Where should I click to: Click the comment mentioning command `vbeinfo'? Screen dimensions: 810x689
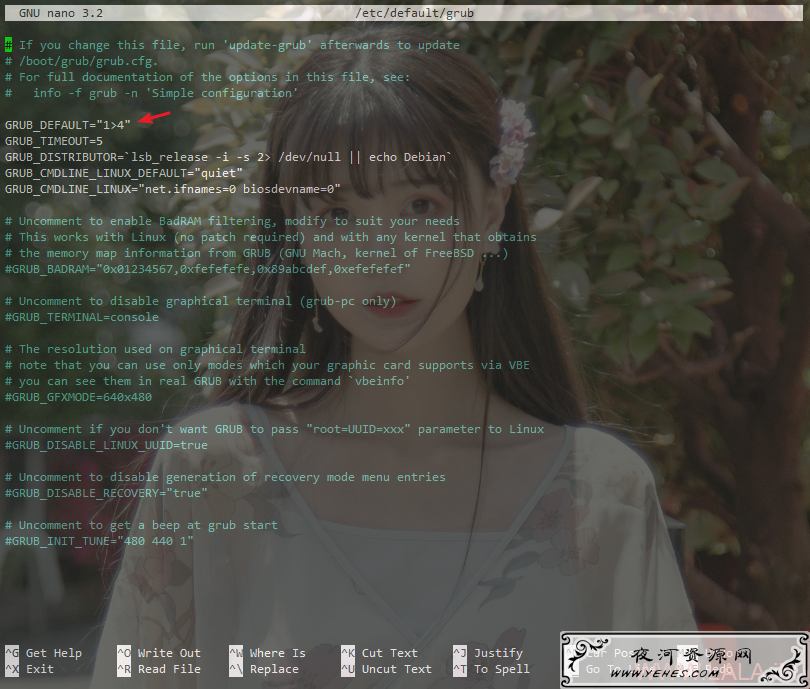click(x=208, y=381)
